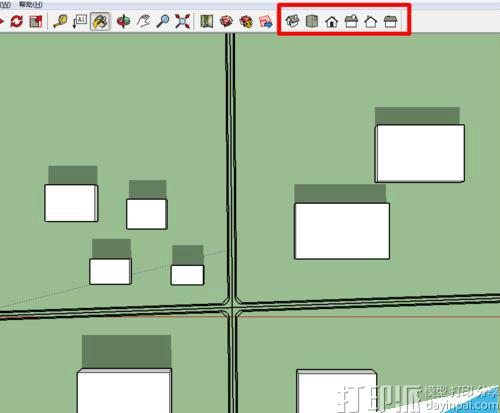Click the share model export icon
The image size is (500, 413).
[x=266, y=21]
